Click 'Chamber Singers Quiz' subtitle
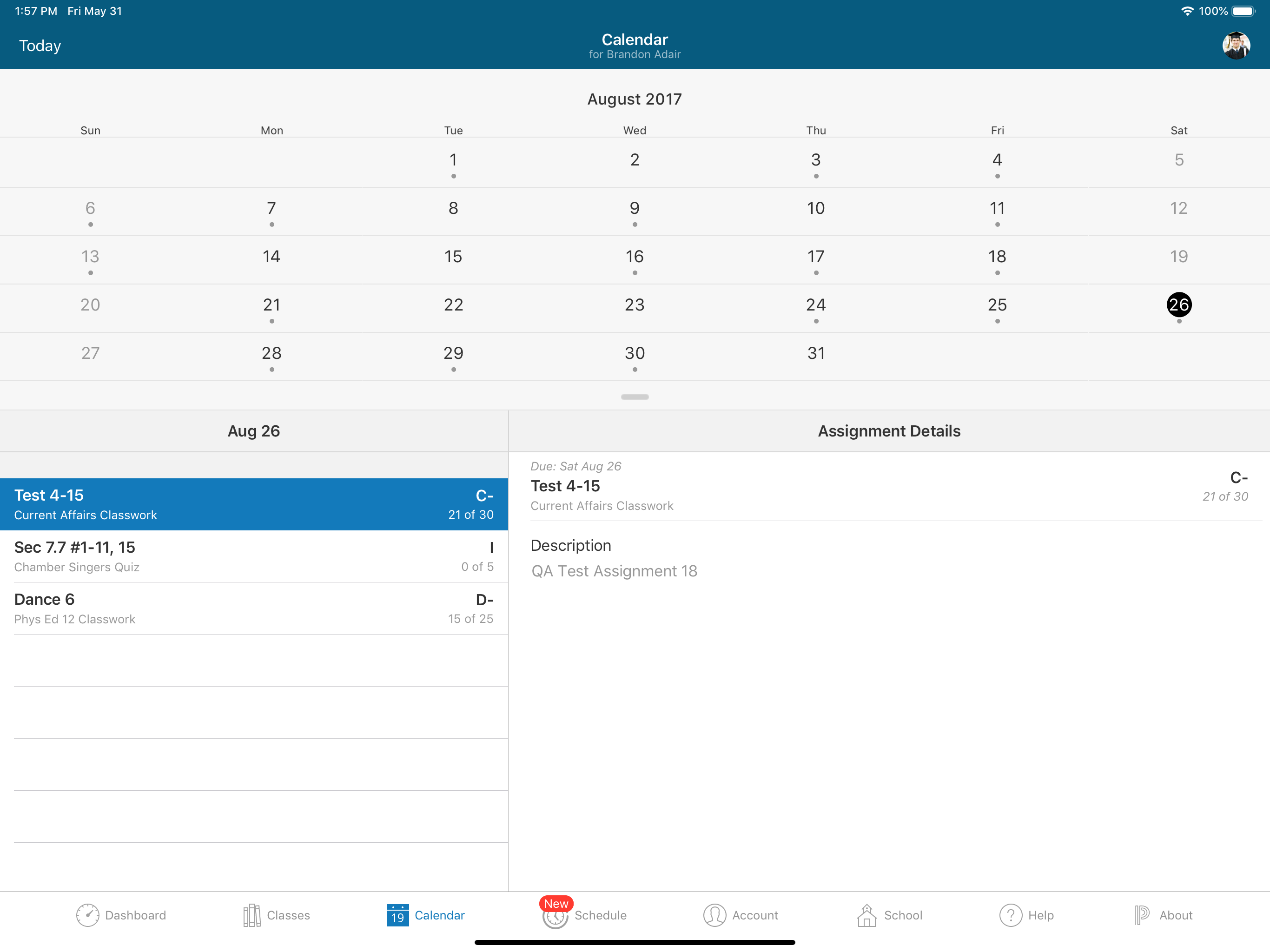Image resolution: width=1270 pixels, height=952 pixels. (x=76, y=567)
